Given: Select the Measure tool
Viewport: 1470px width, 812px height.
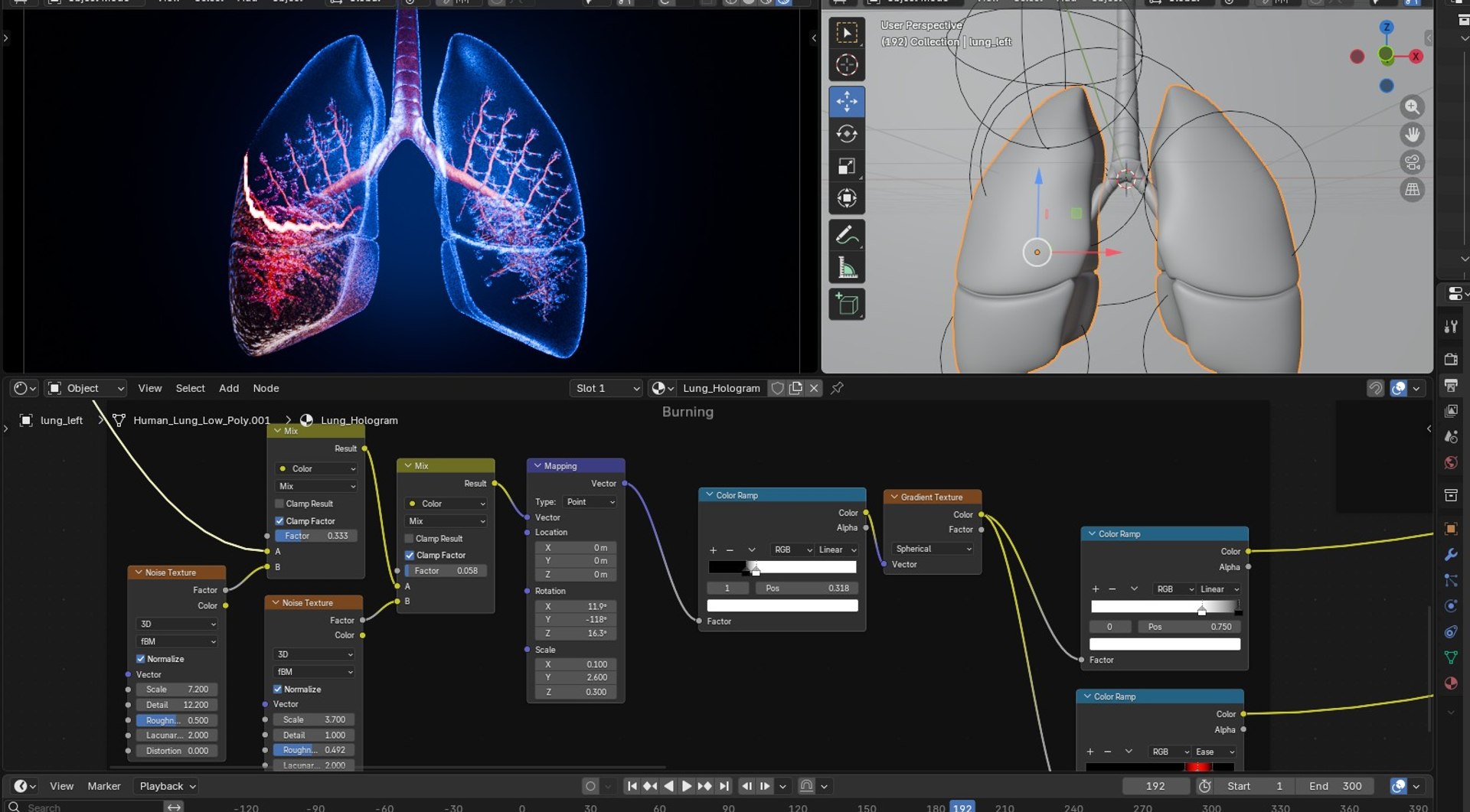Looking at the screenshot, I should (847, 267).
